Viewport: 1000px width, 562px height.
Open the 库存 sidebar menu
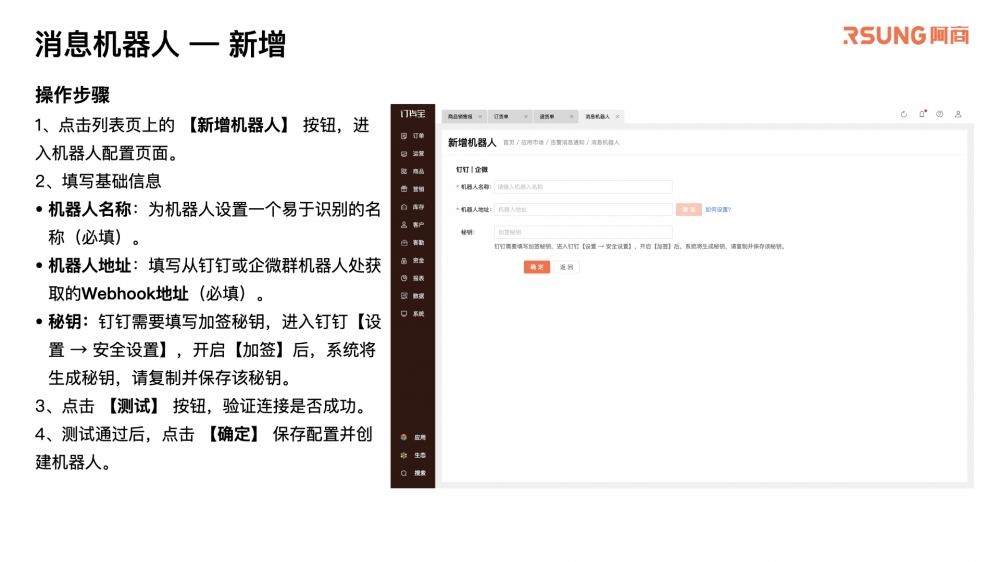click(413, 207)
